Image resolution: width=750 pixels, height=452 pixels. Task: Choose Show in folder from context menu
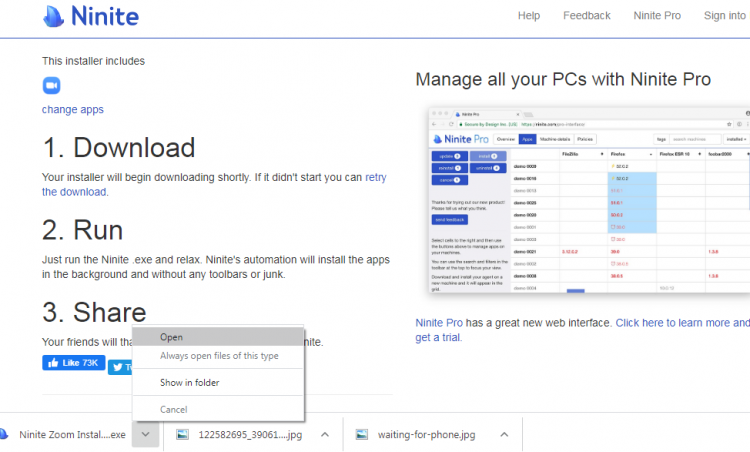pyautogui.click(x=218, y=383)
